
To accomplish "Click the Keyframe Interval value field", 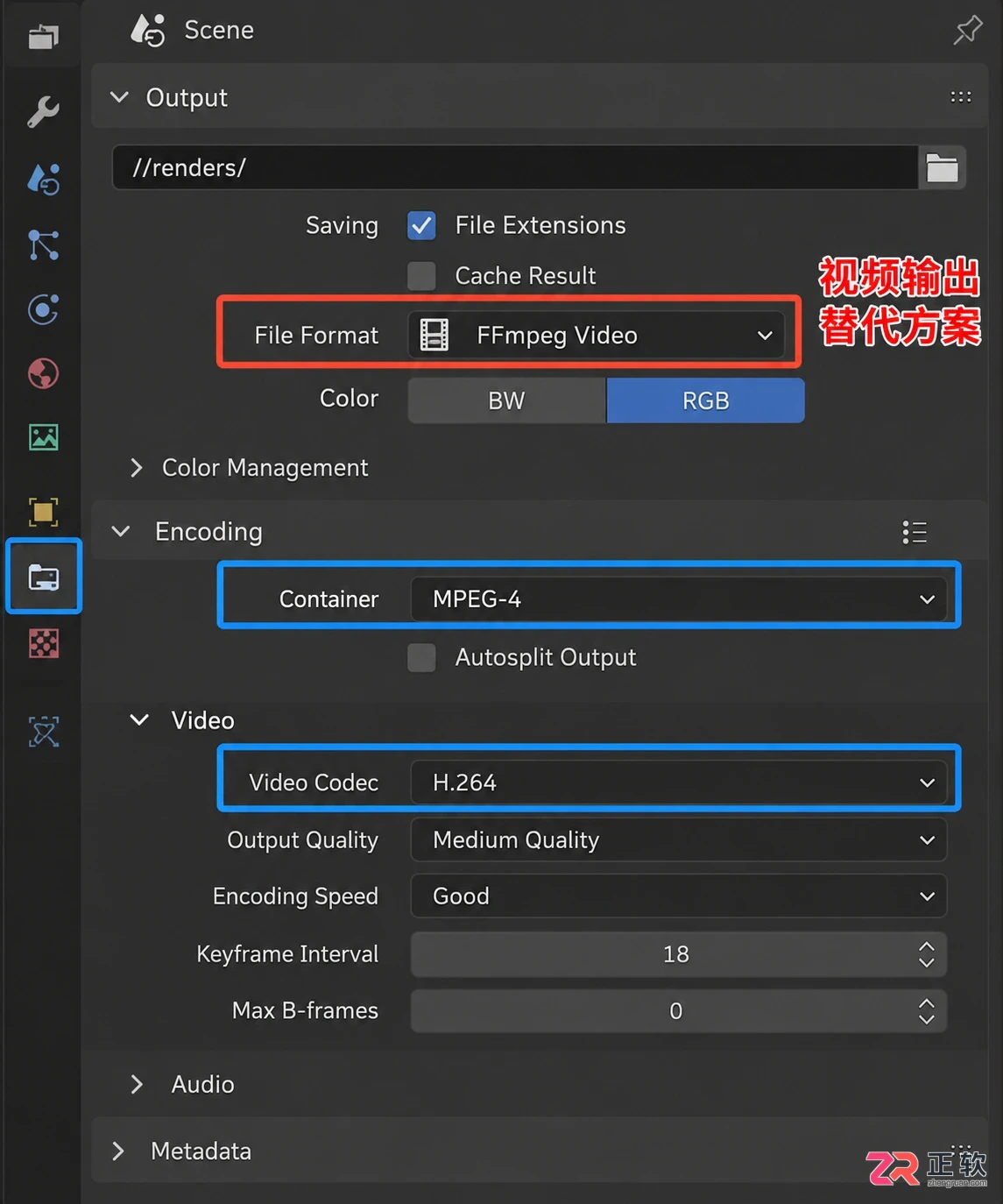I will pos(678,953).
